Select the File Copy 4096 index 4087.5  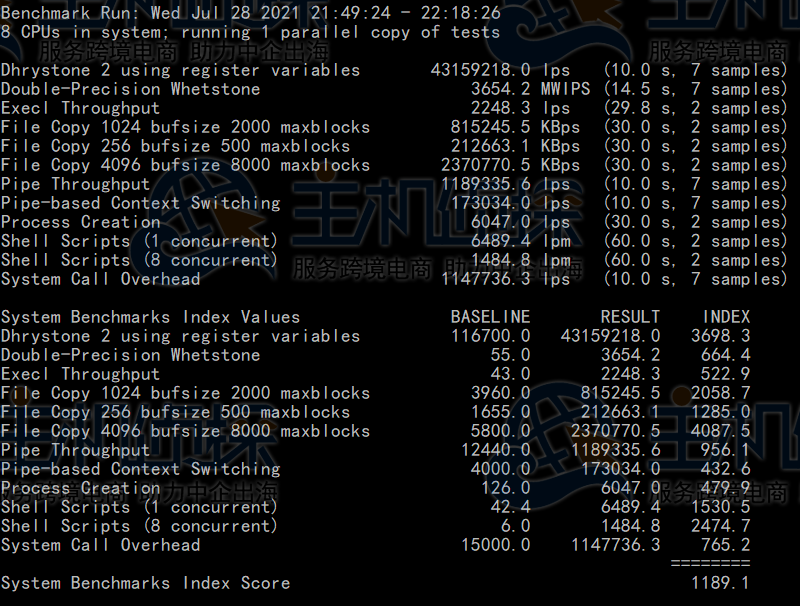[x=720, y=431]
